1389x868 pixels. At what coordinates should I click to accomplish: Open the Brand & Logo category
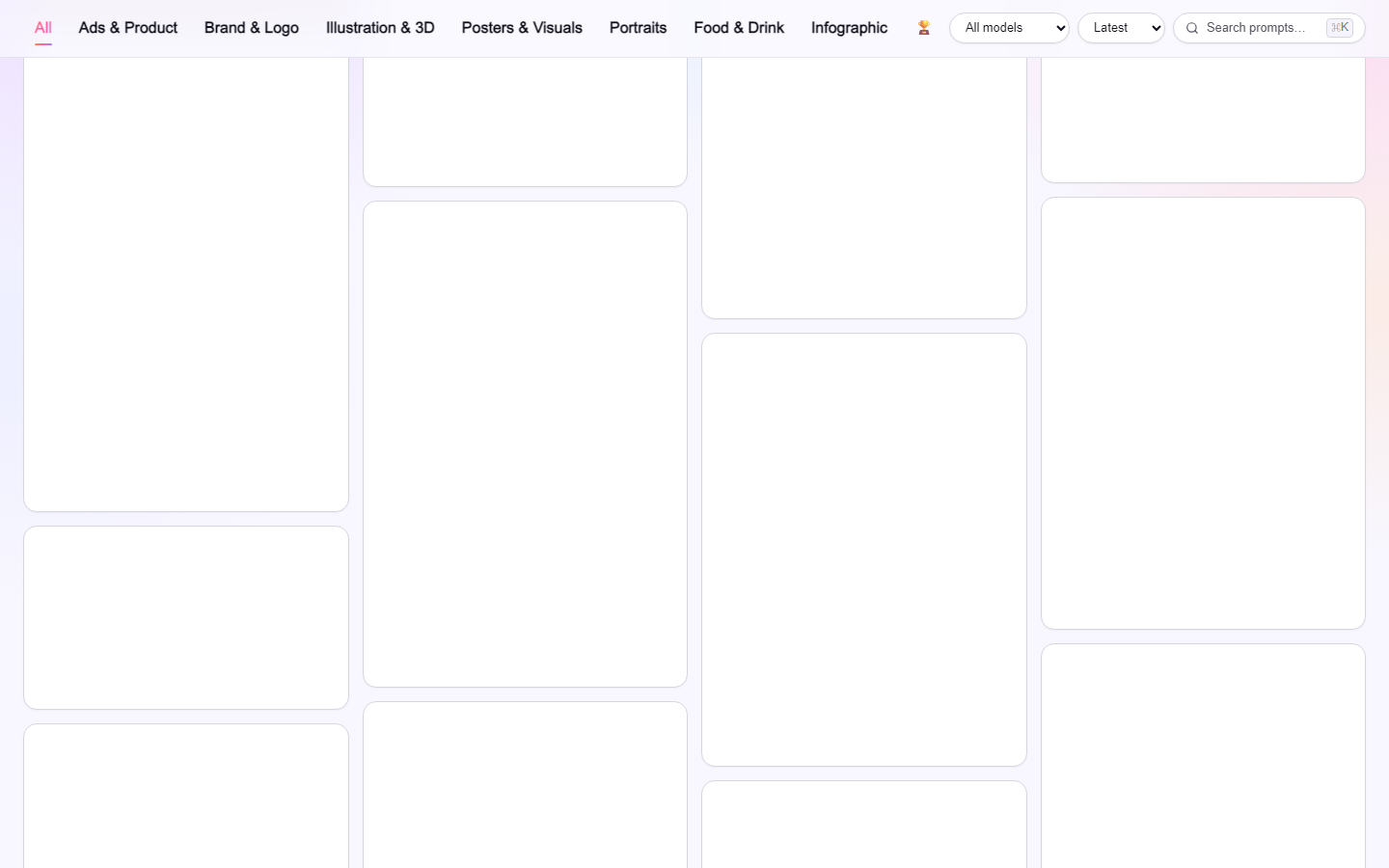[x=252, y=28]
